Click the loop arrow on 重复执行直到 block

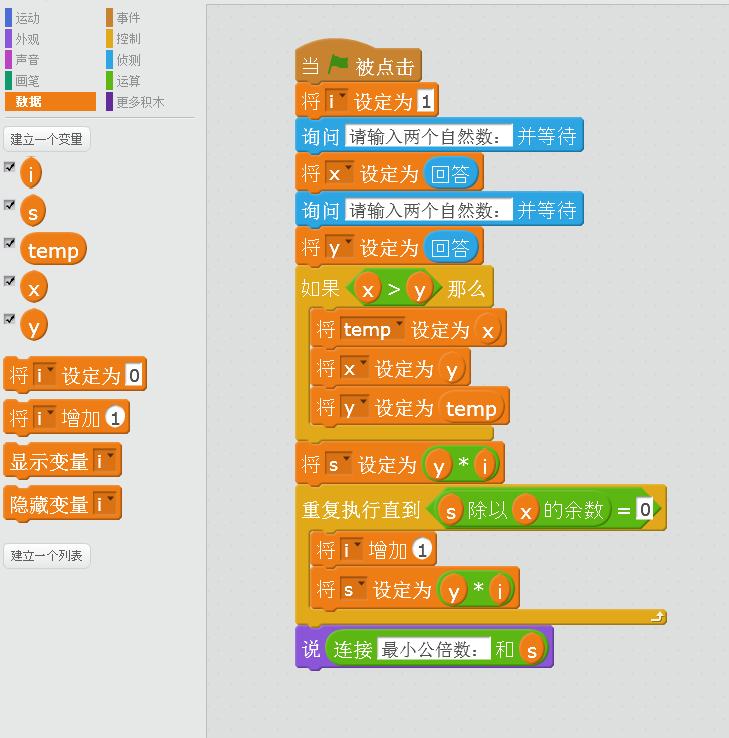[x=657, y=616]
